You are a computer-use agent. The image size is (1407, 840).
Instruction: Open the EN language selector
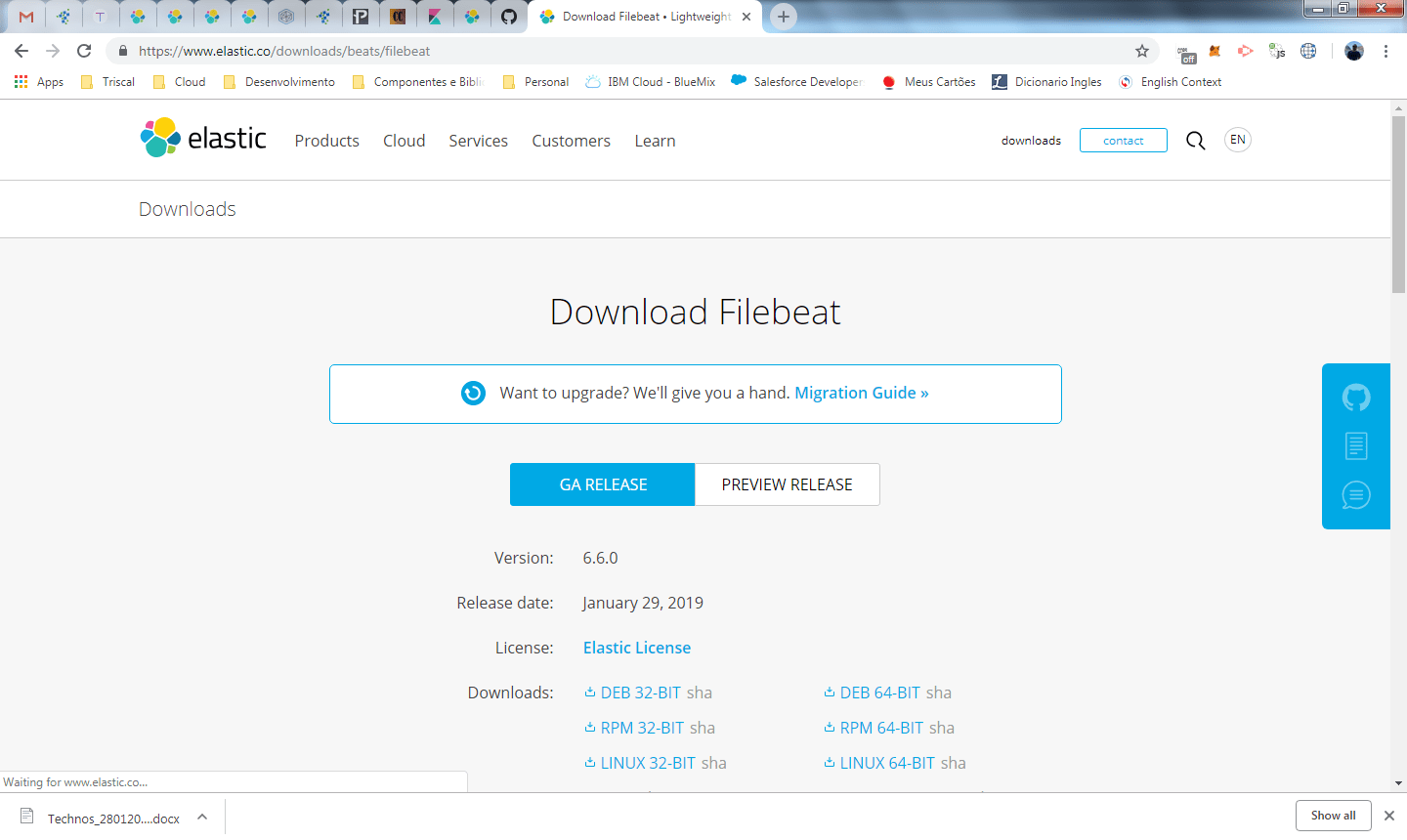tap(1238, 140)
